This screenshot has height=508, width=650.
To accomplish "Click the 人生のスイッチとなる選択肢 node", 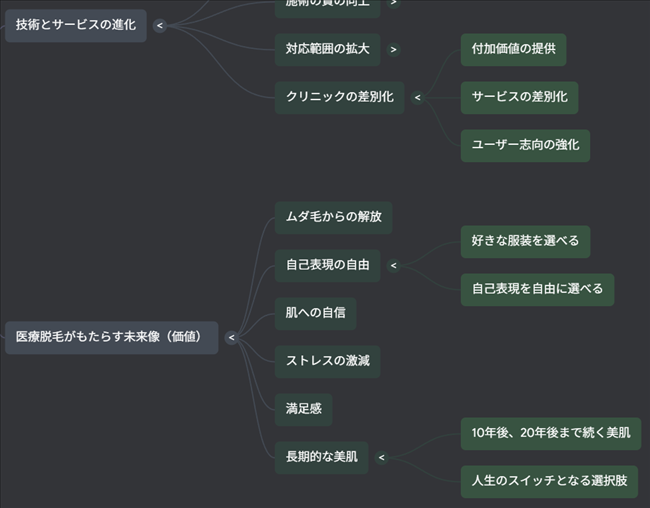I will coord(549,481).
